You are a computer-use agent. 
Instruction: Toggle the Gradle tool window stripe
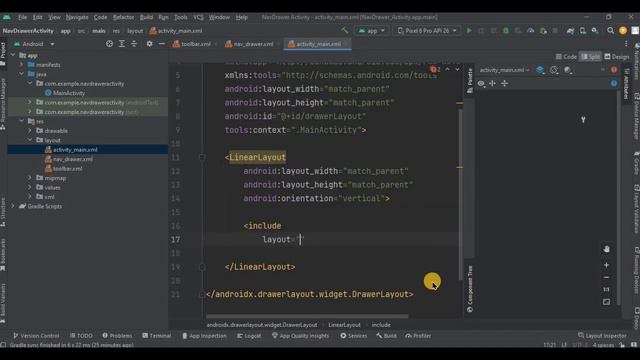click(x=636, y=162)
